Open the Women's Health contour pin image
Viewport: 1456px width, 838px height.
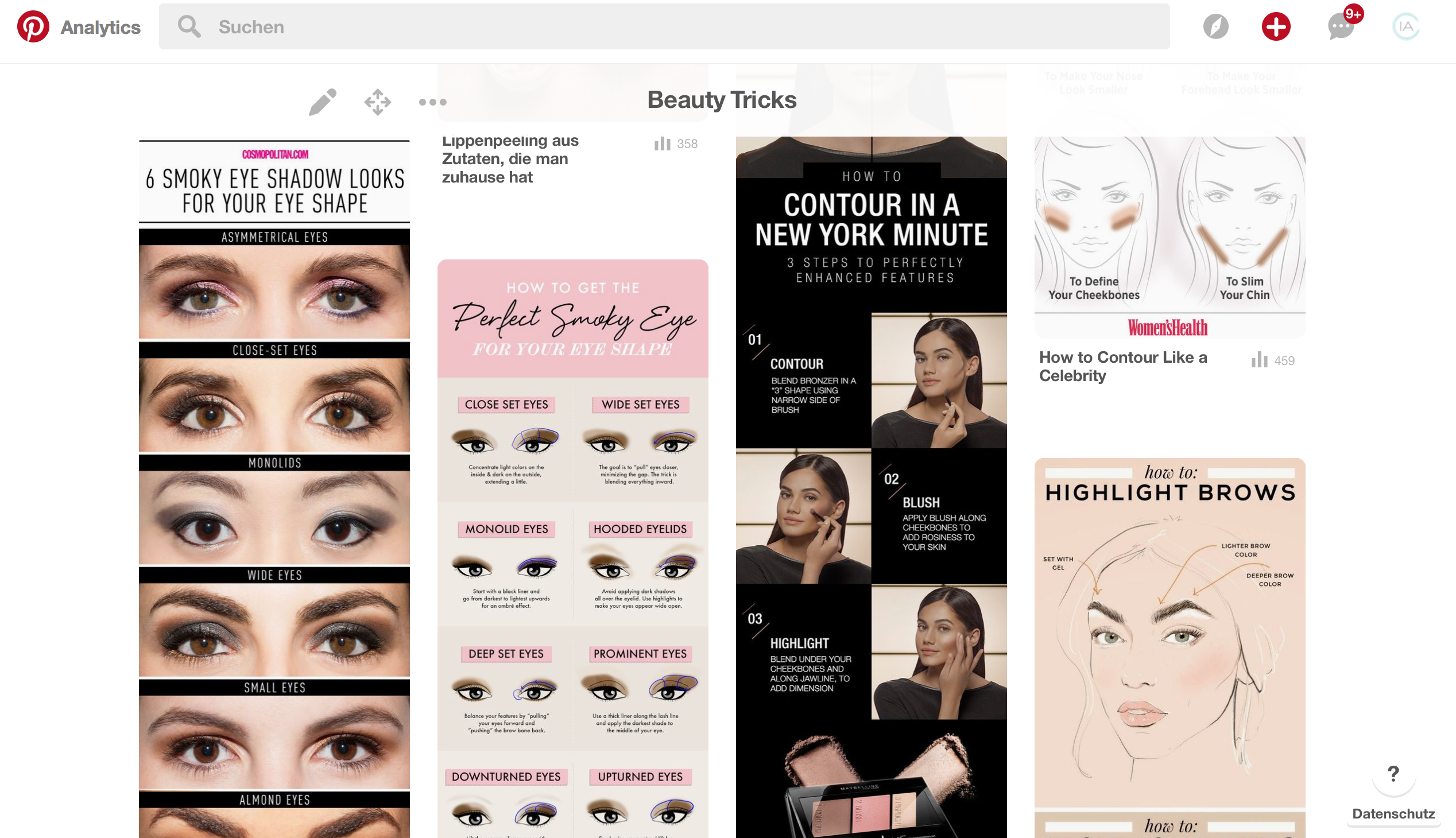[x=1170, y=237]
